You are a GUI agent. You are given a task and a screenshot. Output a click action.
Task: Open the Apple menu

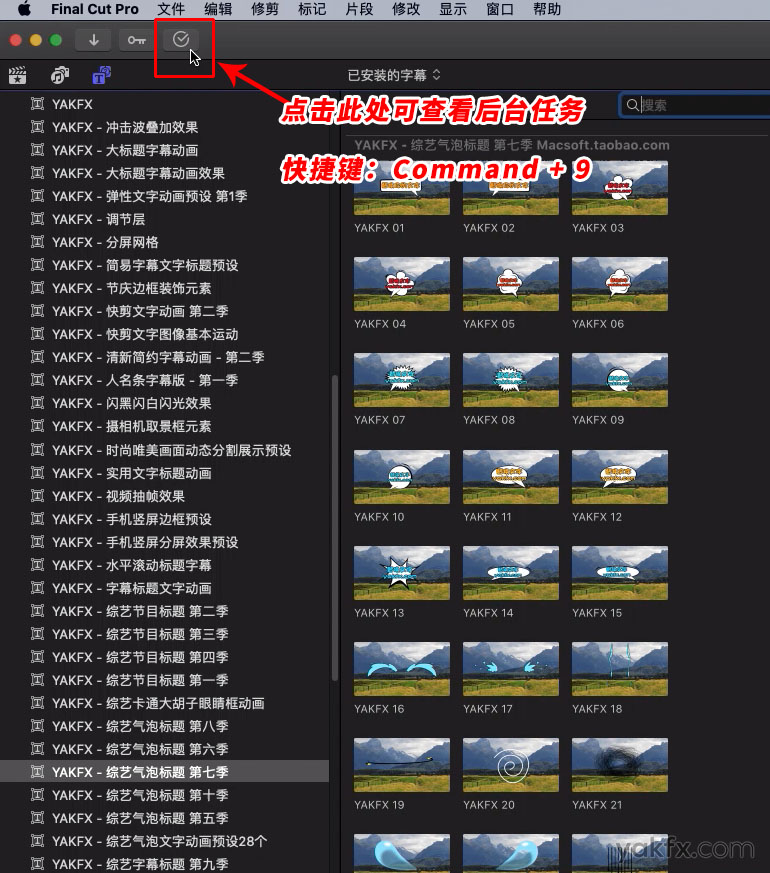[24, 9]
